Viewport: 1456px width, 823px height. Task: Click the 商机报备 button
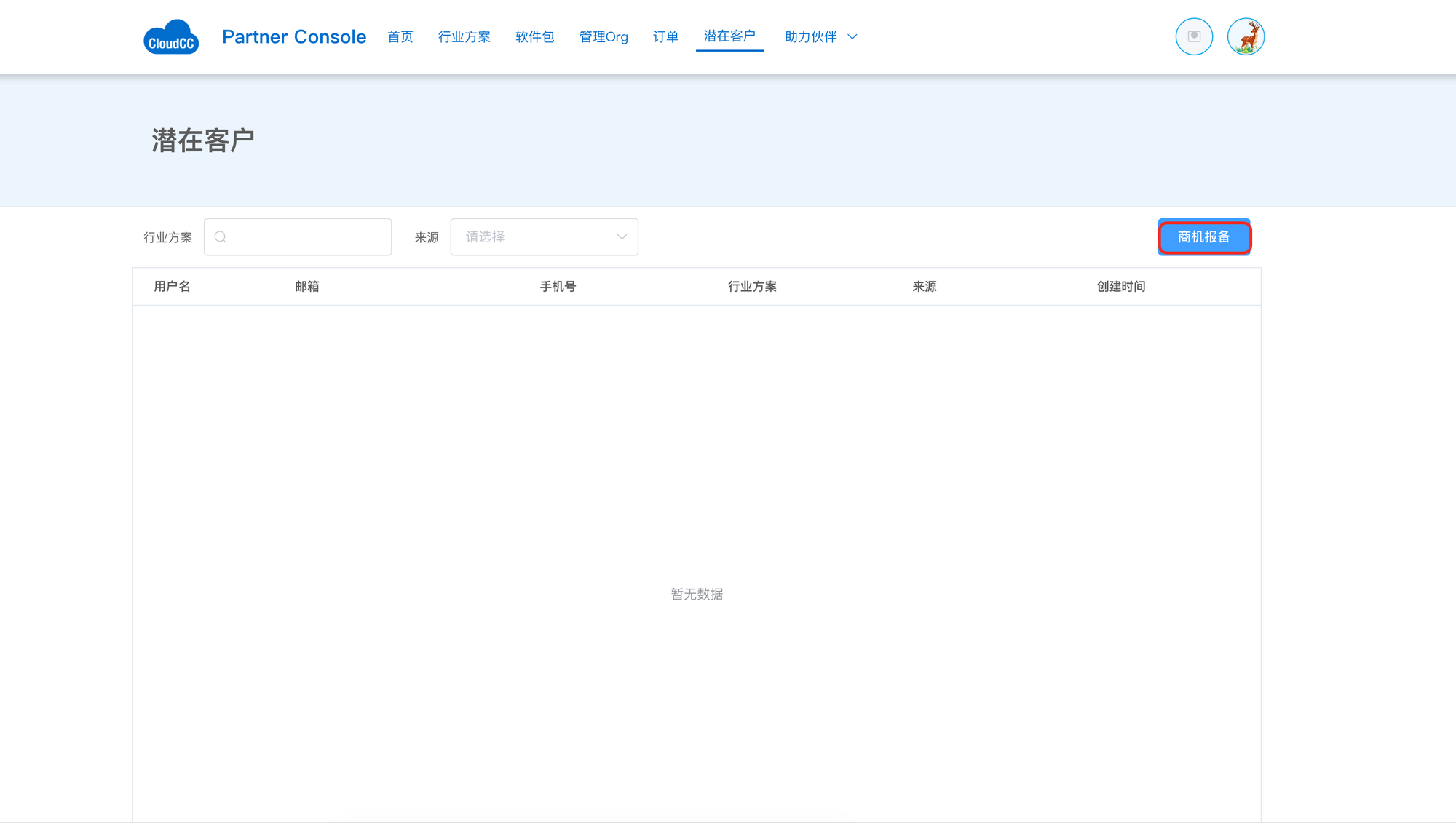[1204, 237]
